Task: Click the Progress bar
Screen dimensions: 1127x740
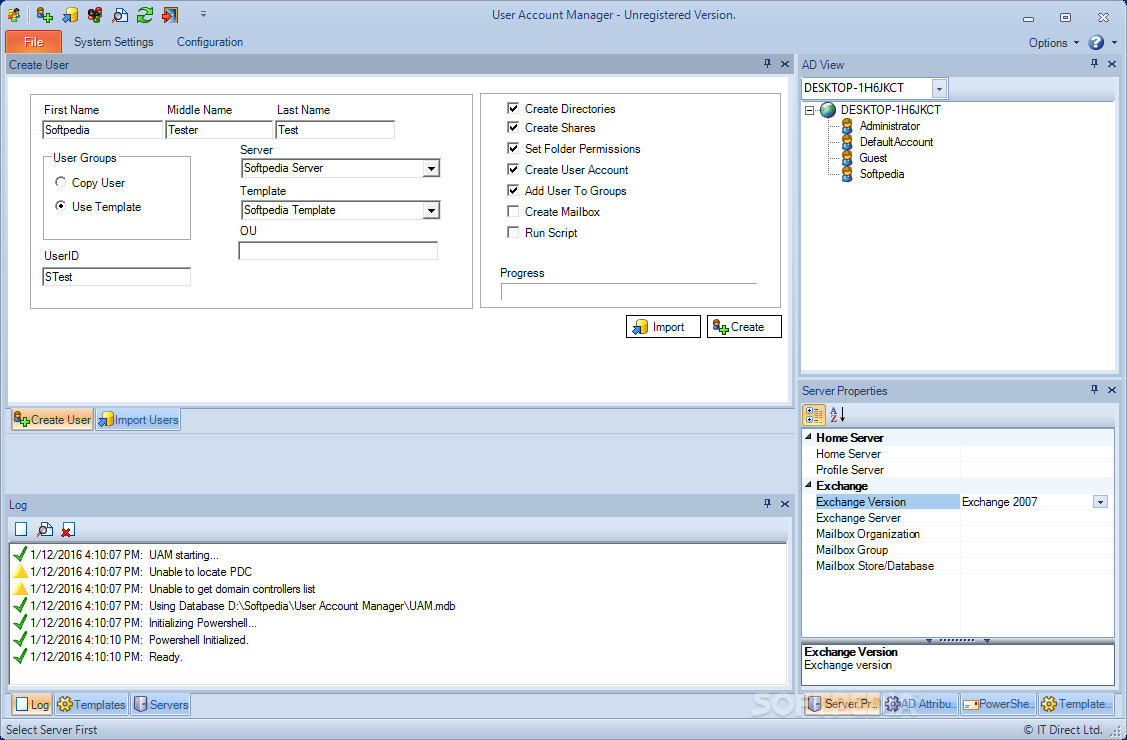Action: 629,292
